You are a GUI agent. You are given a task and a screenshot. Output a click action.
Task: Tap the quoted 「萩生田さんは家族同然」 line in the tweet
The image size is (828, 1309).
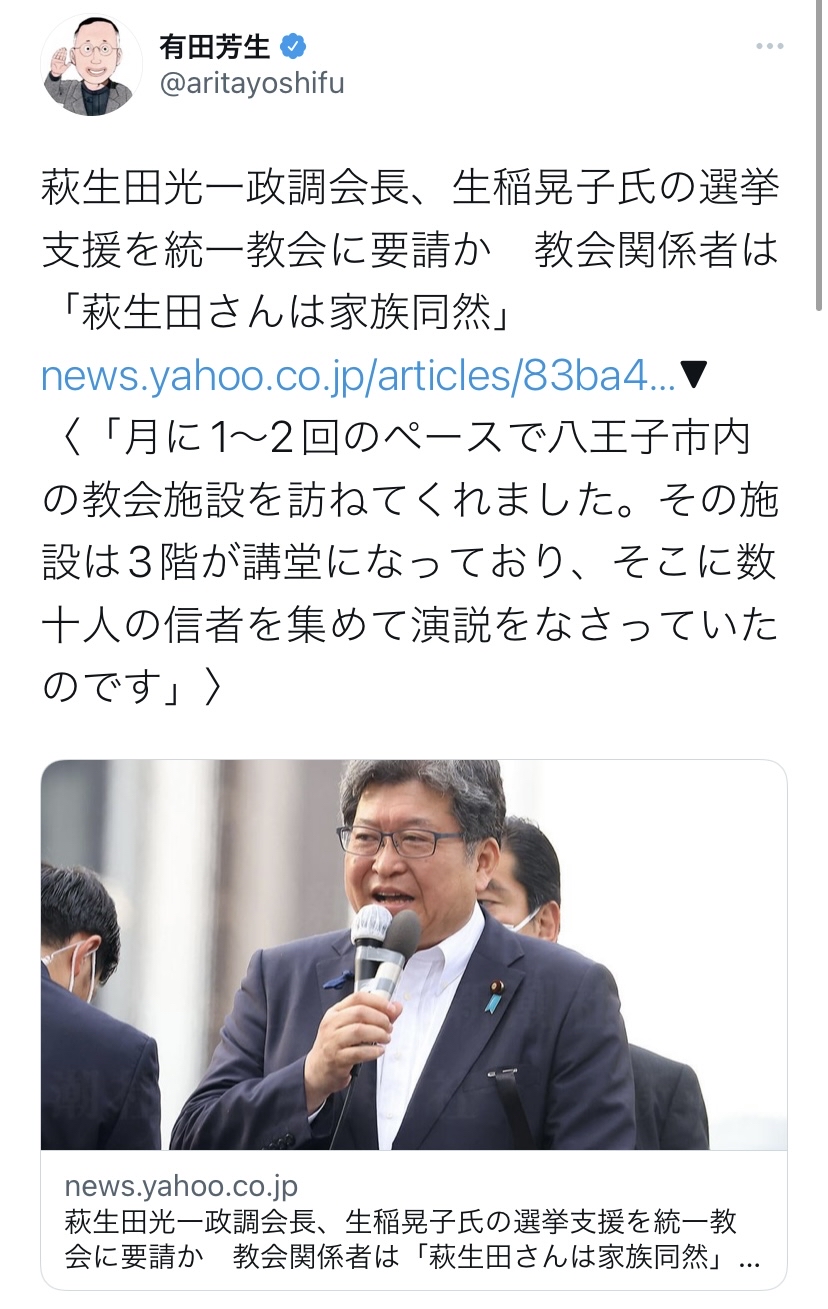coord(278,316)
